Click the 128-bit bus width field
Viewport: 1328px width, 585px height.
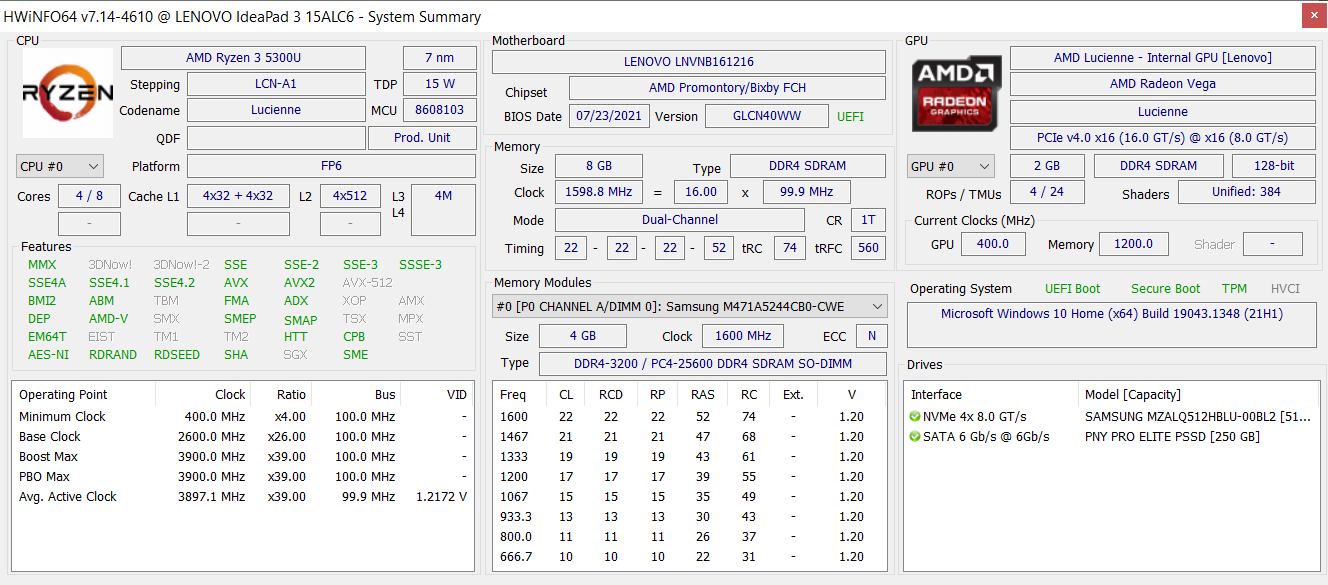coord(1274,167)
